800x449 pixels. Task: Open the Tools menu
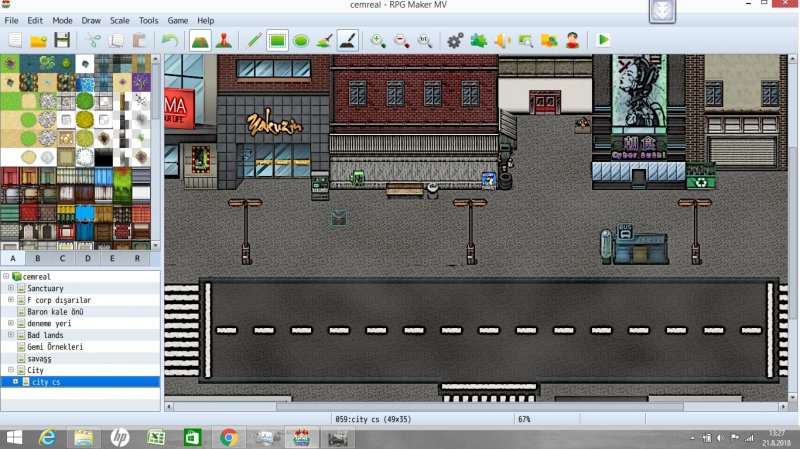148,20
